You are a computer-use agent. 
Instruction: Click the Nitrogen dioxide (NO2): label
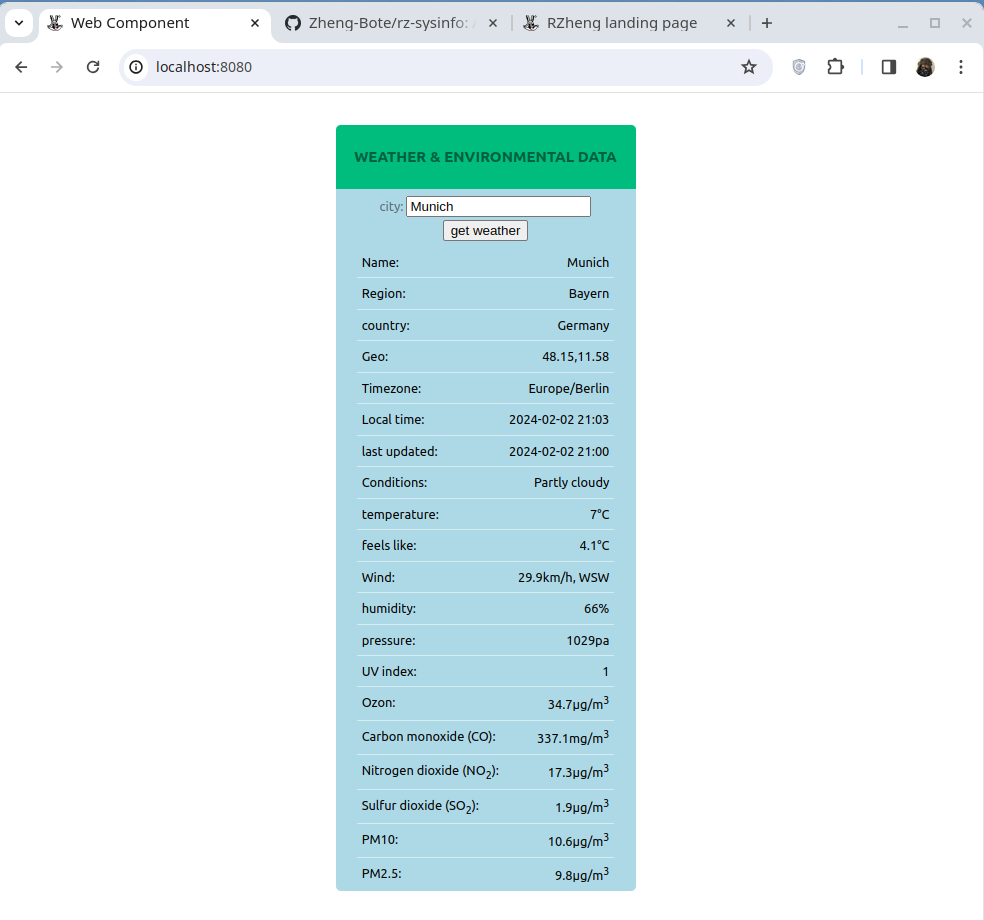430,771
